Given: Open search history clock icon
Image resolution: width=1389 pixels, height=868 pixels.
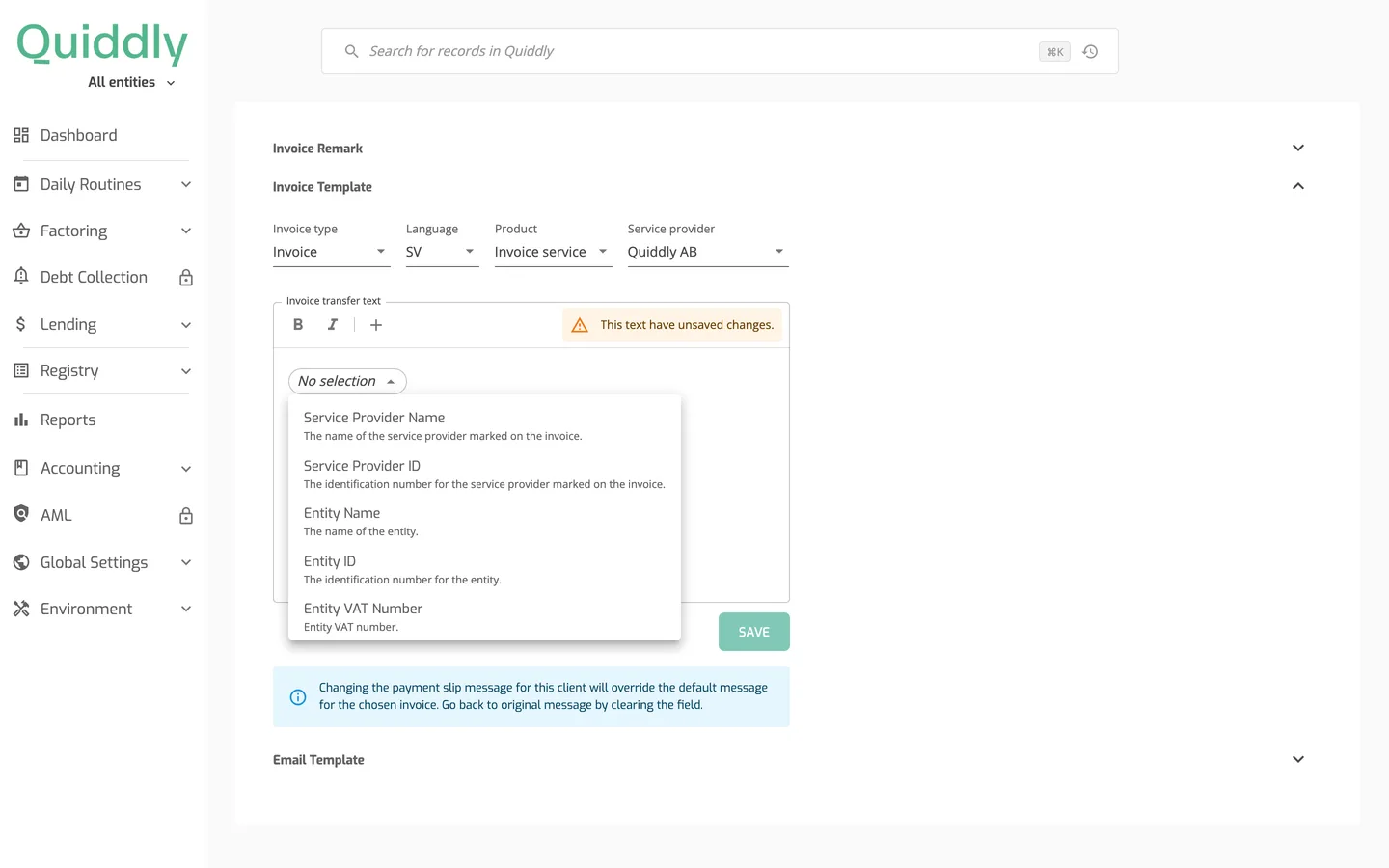Looking at the screenshot, I should (x=1090, y=52).
